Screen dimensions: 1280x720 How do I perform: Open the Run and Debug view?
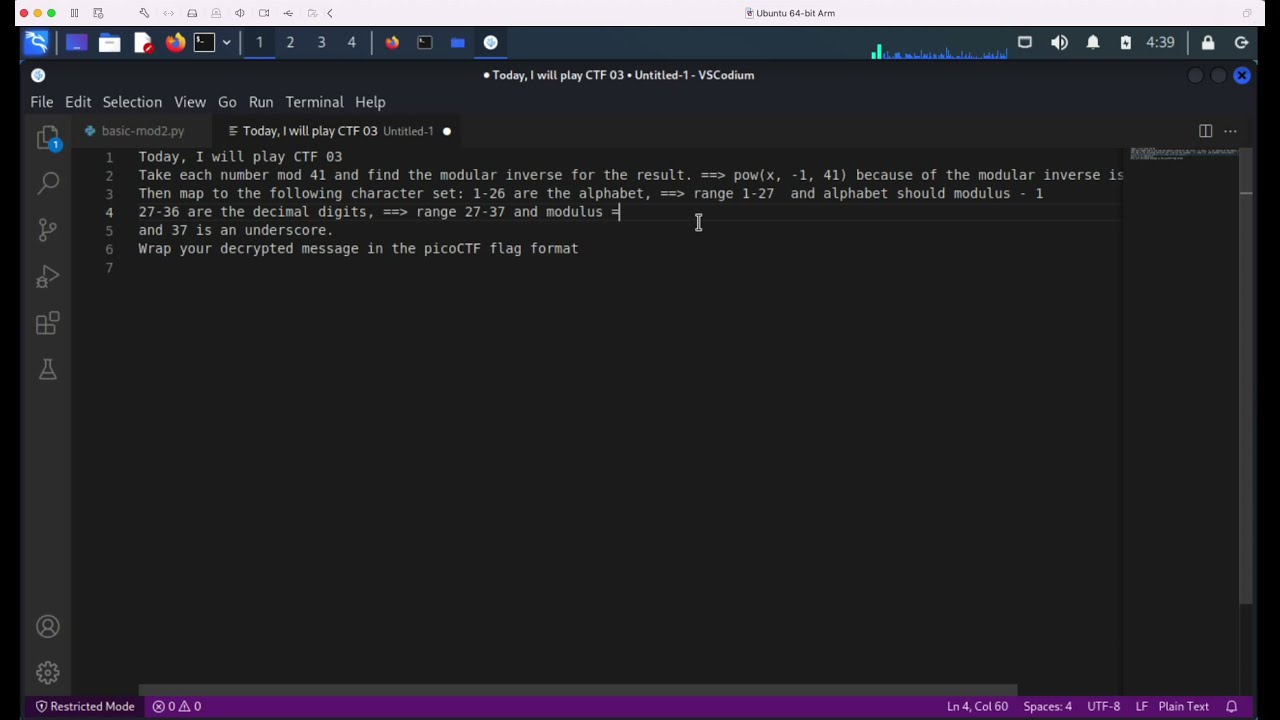click(x=47, y=276)
